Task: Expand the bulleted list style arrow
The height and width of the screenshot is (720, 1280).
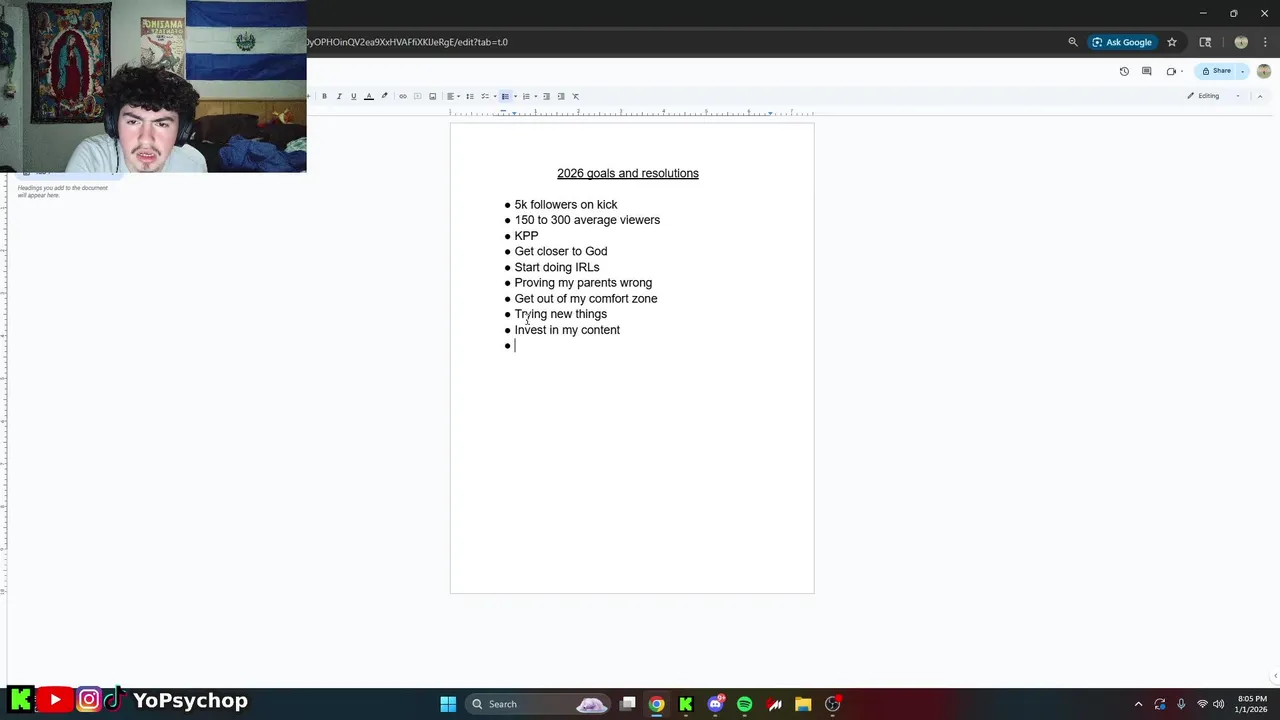Action: (515, 96)
